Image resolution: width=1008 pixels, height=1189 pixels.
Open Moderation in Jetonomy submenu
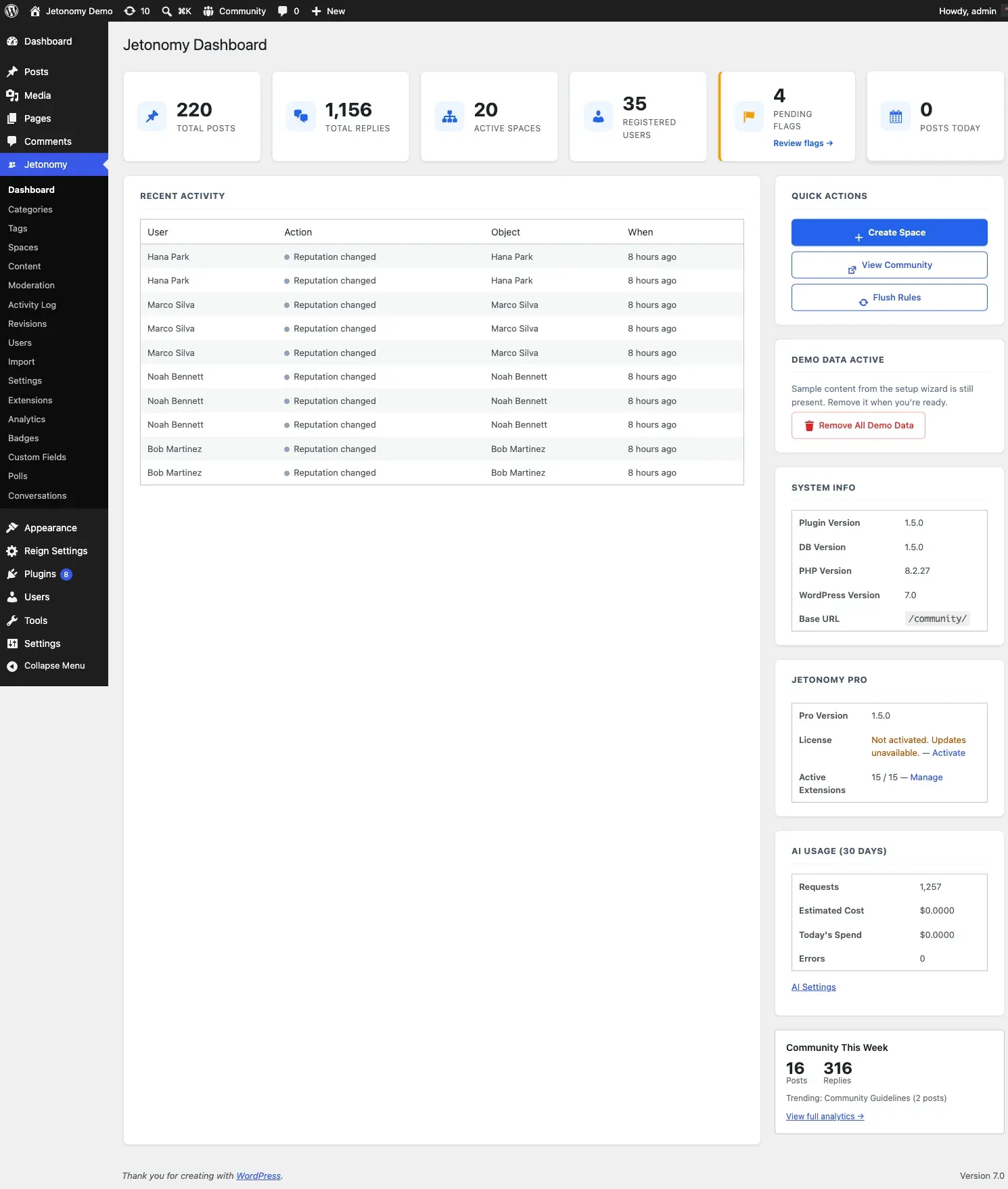pyautogui.click(x=31, y=286)
